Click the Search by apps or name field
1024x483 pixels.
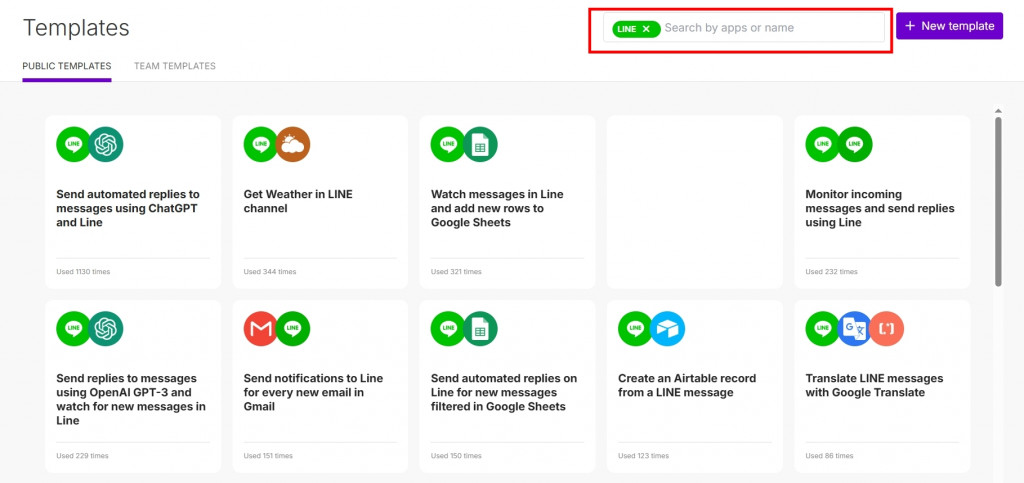[743, 28]
